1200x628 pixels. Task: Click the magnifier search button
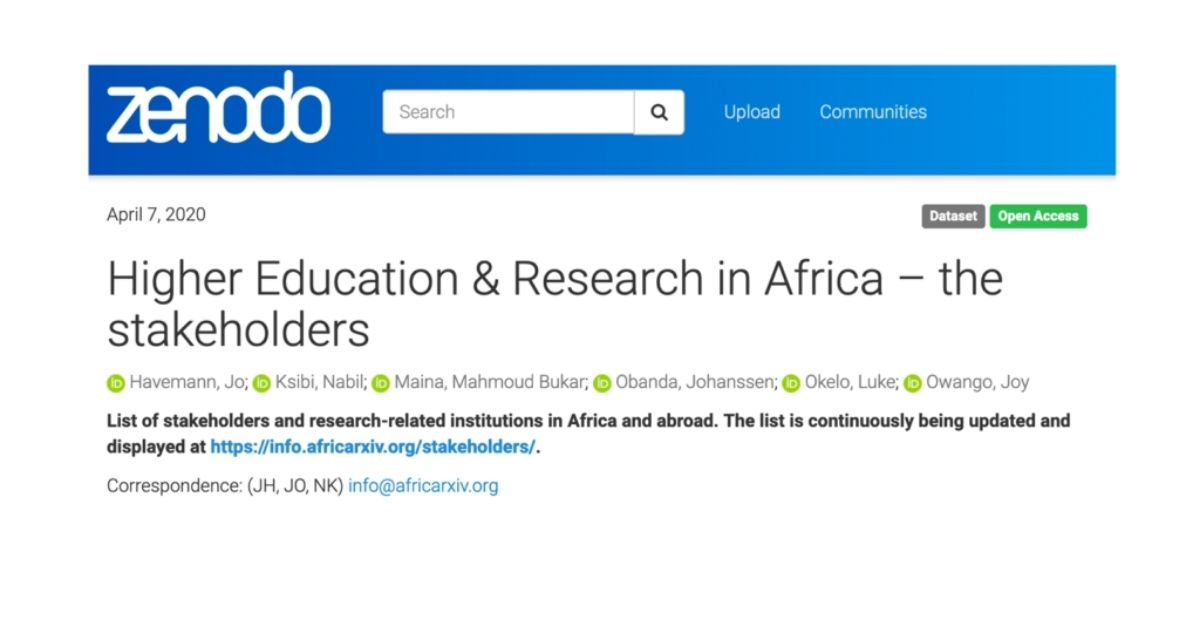coord(659,112)
